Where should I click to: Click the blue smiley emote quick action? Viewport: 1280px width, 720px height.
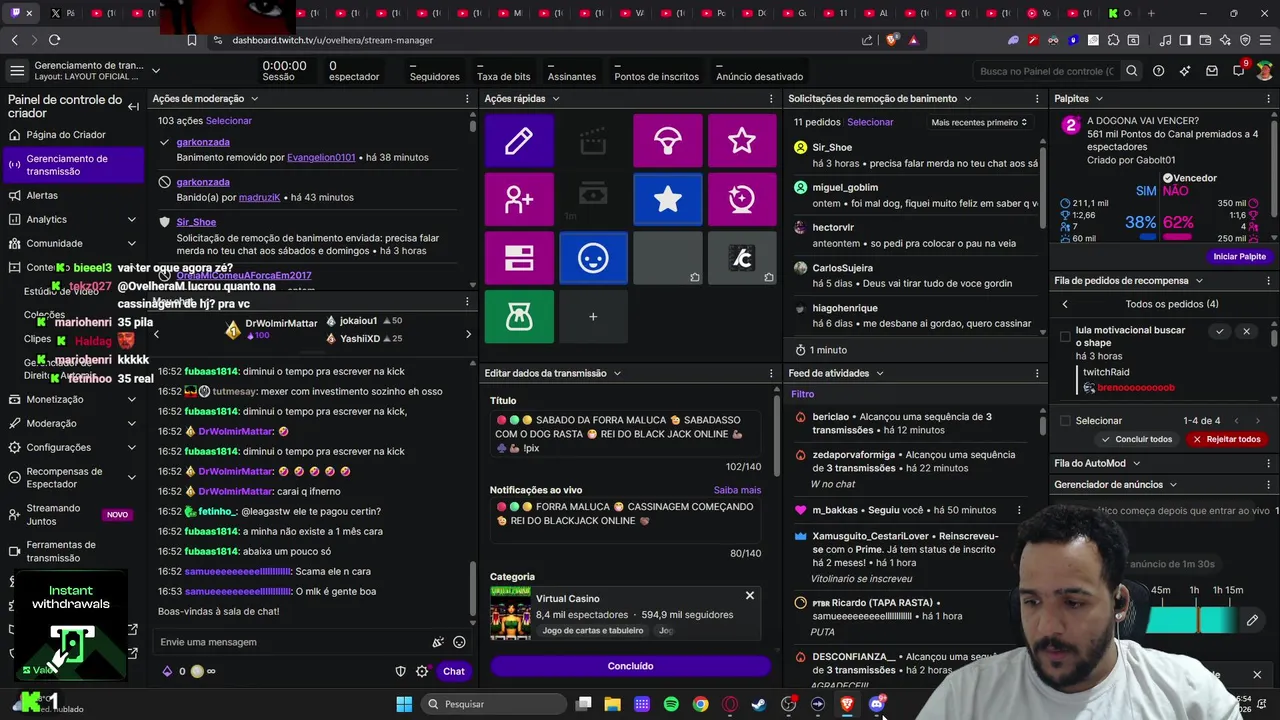pos(593,258)
